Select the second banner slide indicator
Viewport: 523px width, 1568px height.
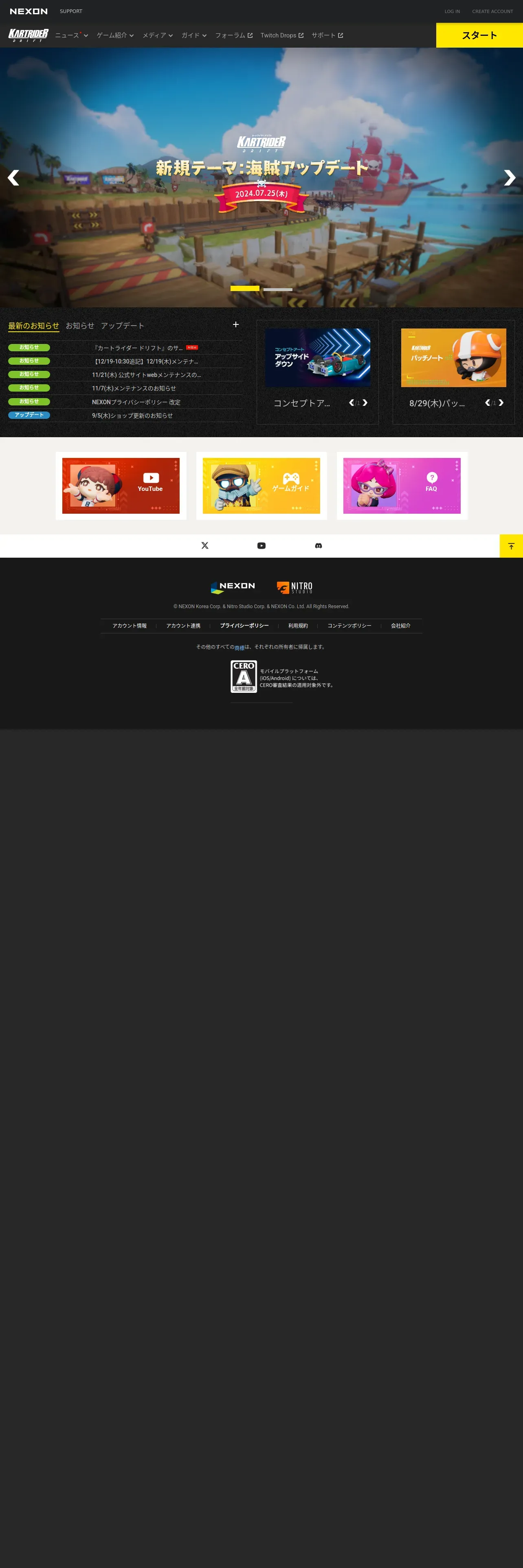click(x=278, y=289)
